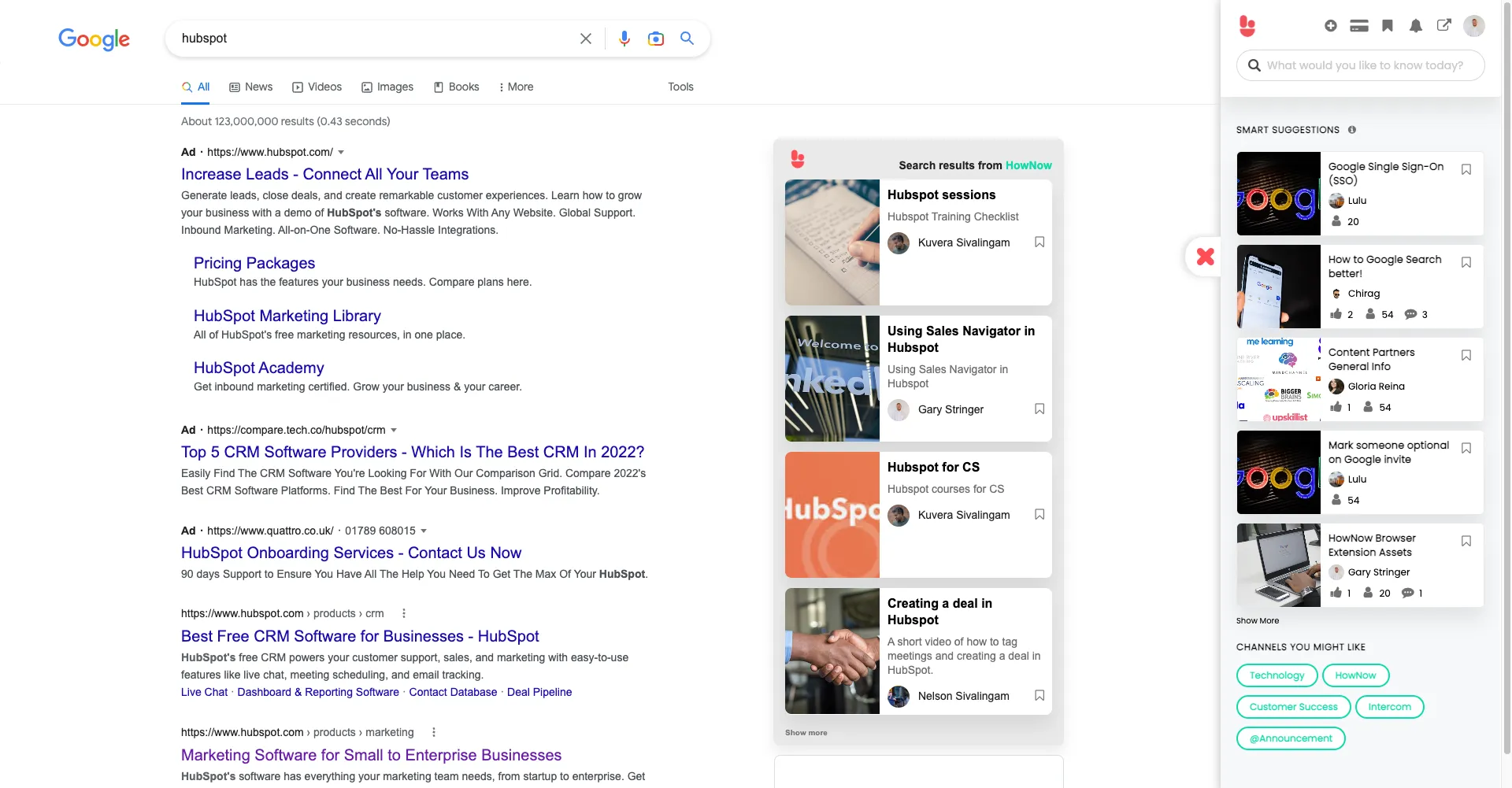The height and width of the screenshot is (788, 1512).
Task: Bookmark Content Partners General Info
Action: [x=1466, y=355]
